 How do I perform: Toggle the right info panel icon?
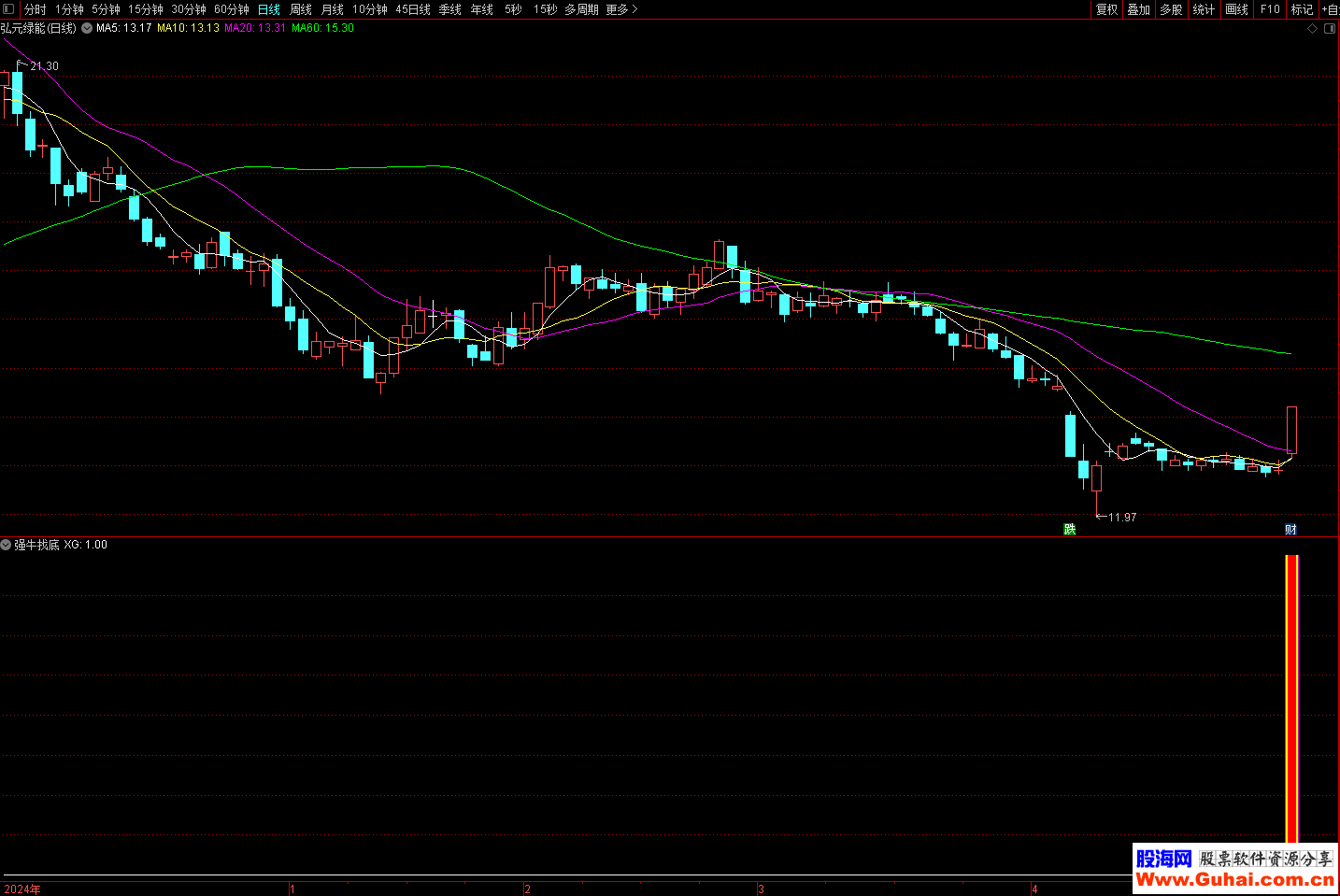tap(1330, 29)
